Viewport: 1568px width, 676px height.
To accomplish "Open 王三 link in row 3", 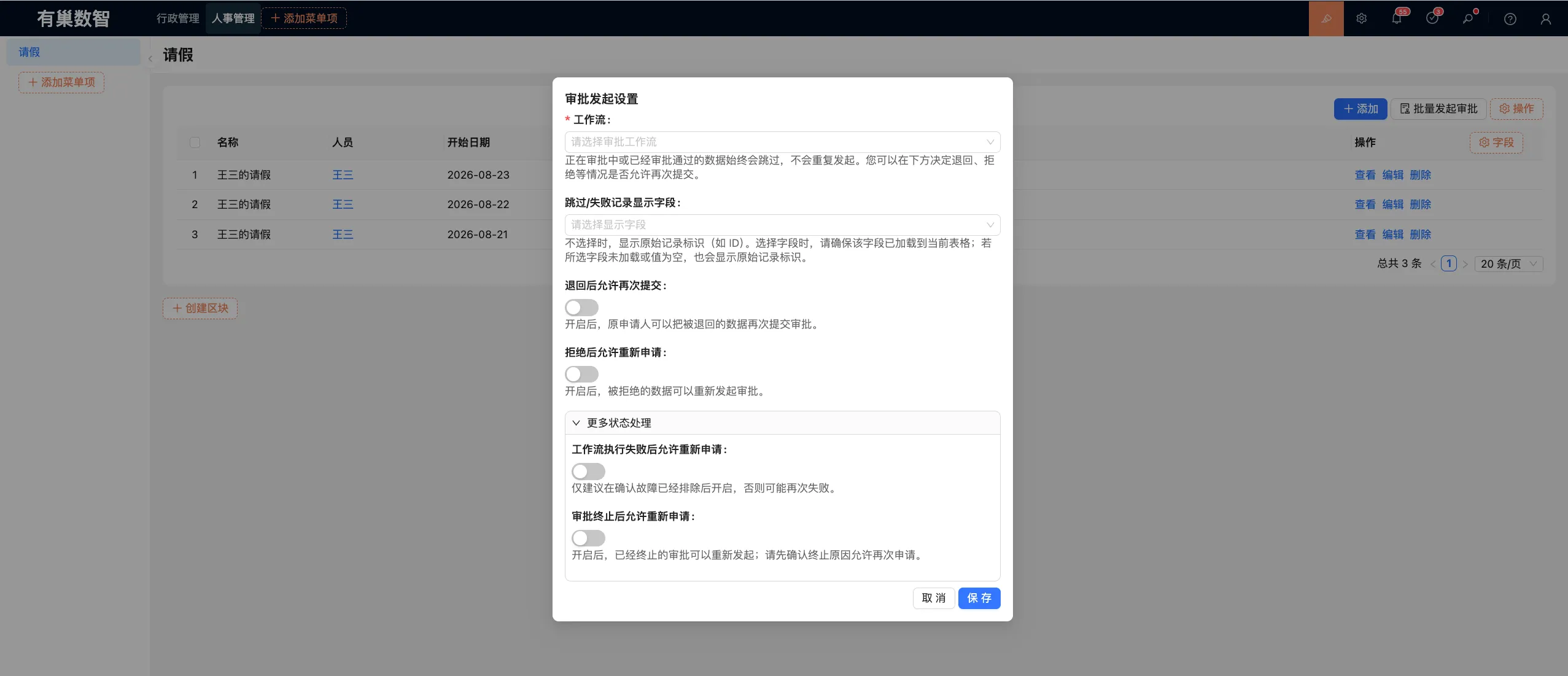I will [343, 235].
